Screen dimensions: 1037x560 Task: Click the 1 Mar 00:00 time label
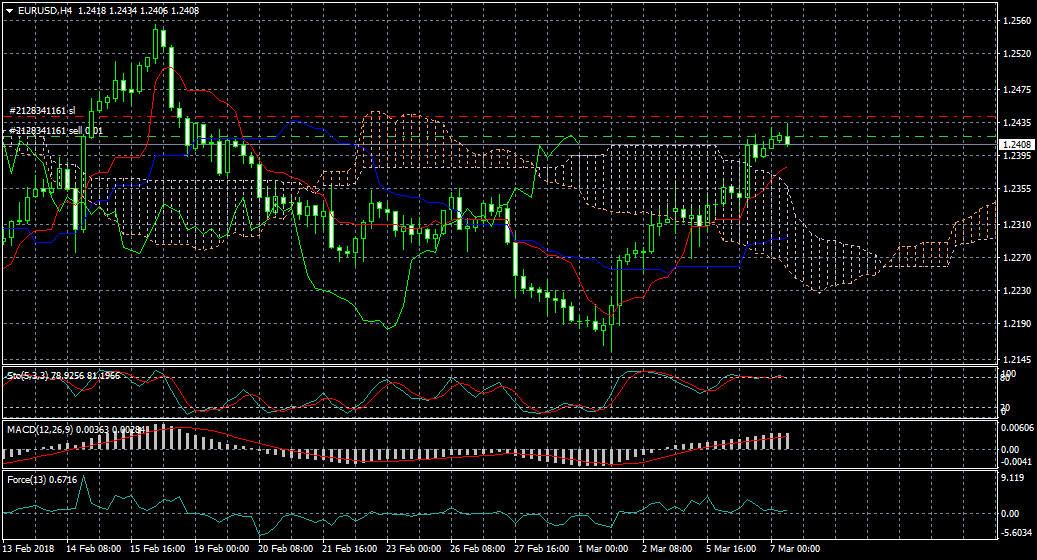[603, 549]
